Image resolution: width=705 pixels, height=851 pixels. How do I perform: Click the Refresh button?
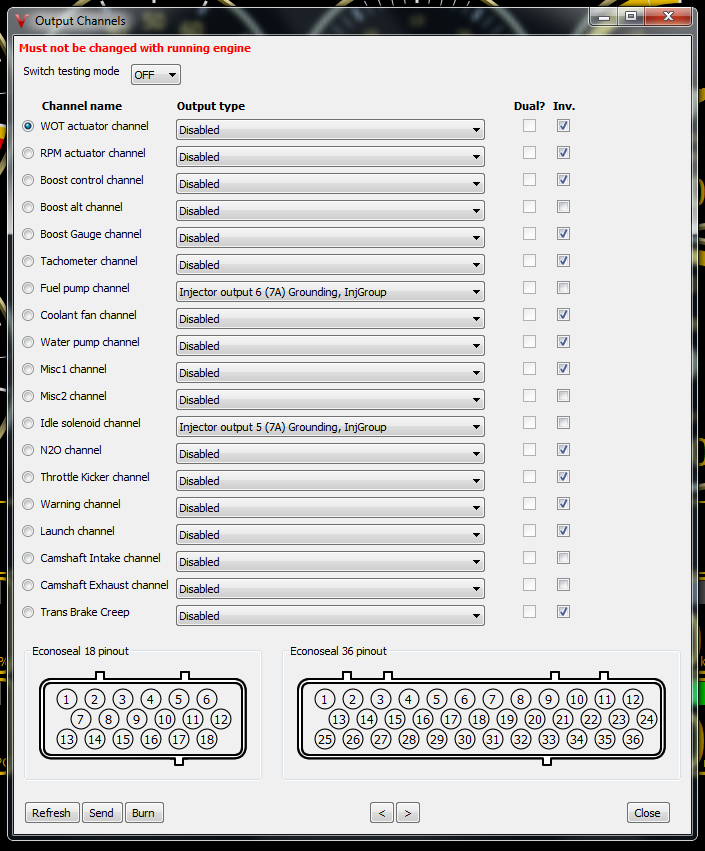click(51, 813)
